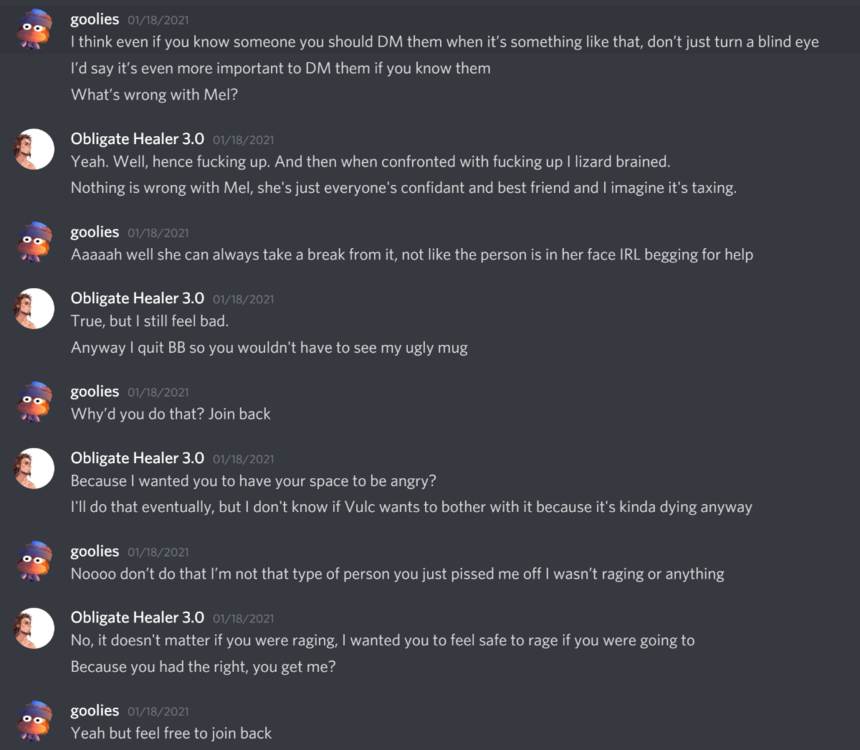Click the timestamp on goolies' first message
The image size is (860, 750).
click(157, 18)
